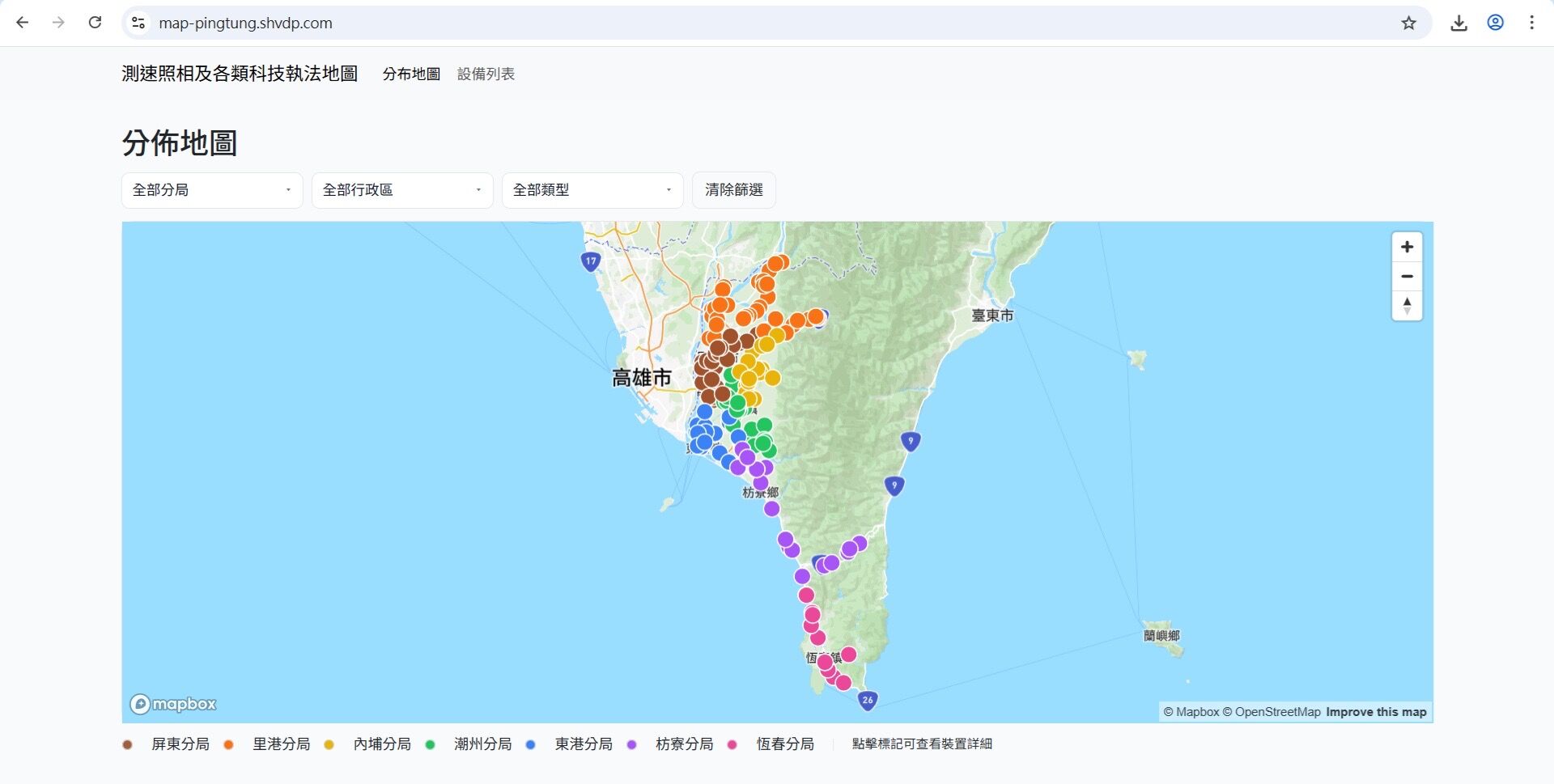Switch to the 設備列表 tab
1554x784 pixels.
click(x=486, y=74)
